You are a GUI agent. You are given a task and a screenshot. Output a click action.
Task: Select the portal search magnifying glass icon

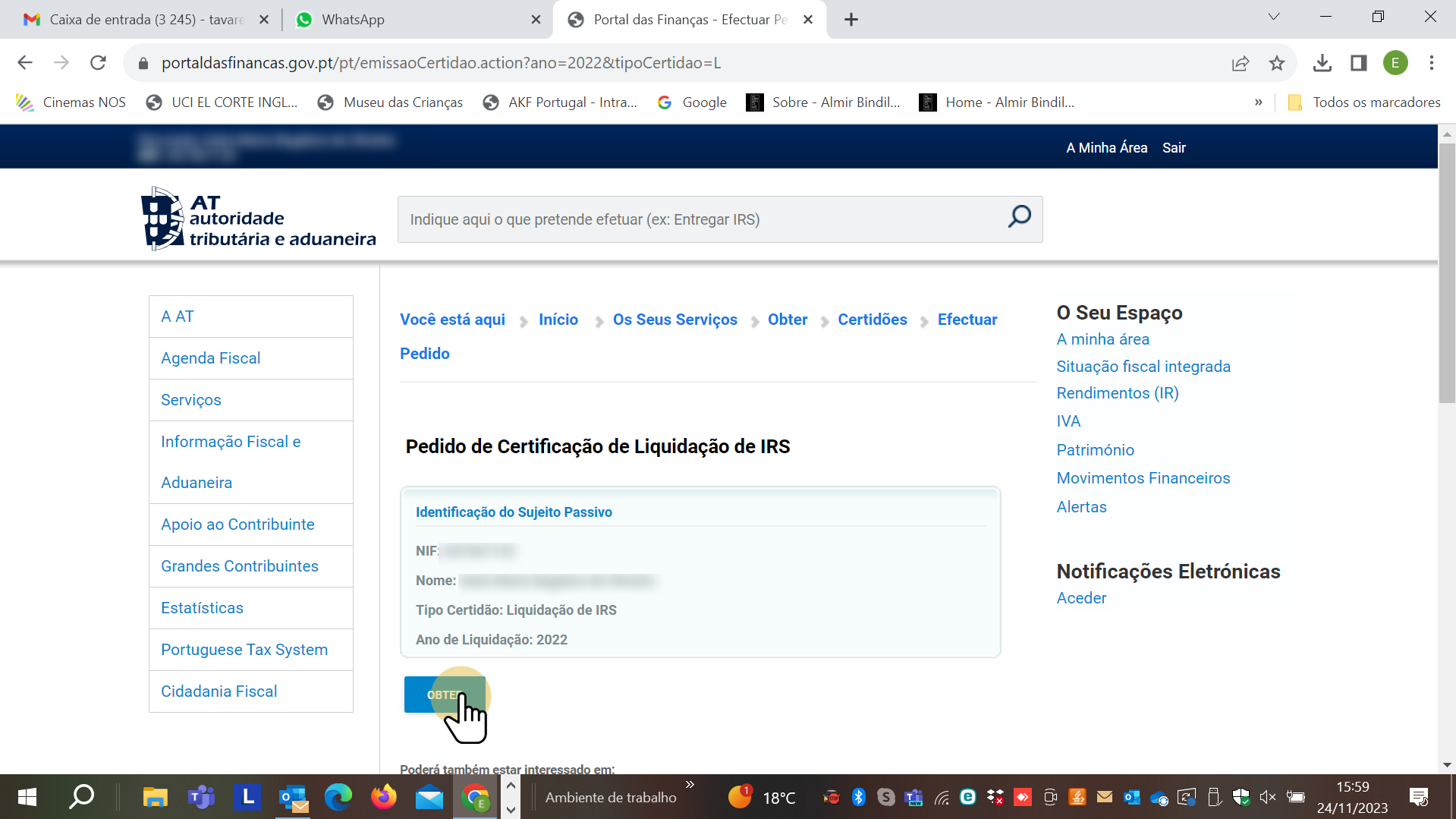(x=1019, y=218)
